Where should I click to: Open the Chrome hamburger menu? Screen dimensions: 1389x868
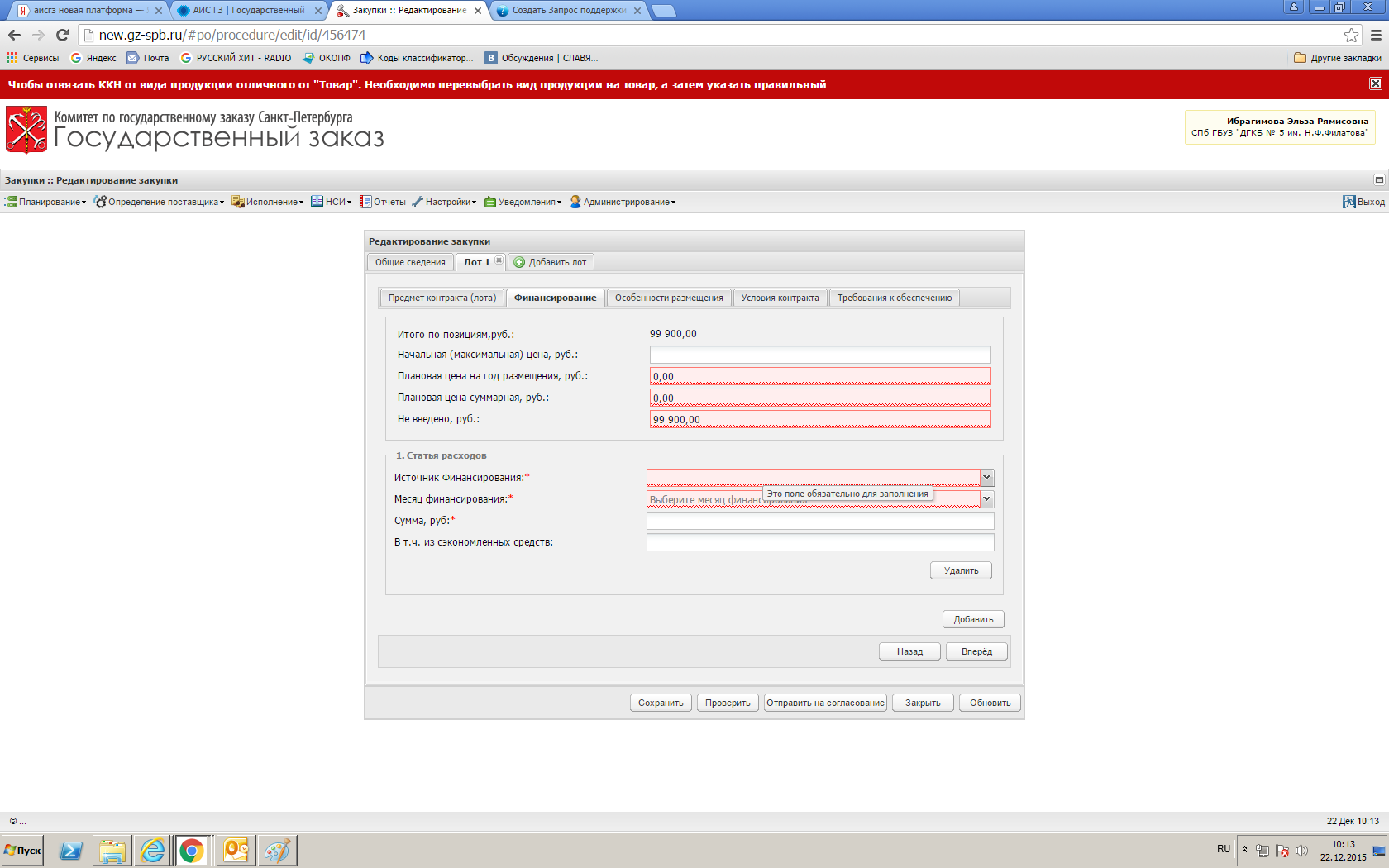point(1376,35)
